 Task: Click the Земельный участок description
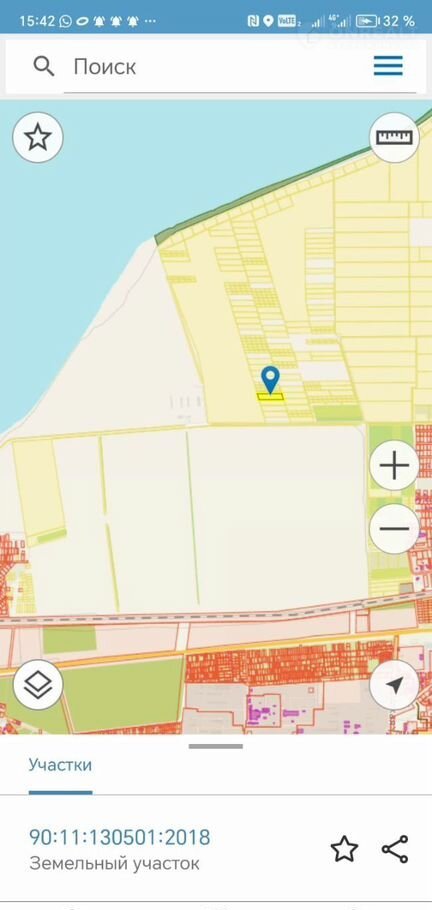click(114, 864)
